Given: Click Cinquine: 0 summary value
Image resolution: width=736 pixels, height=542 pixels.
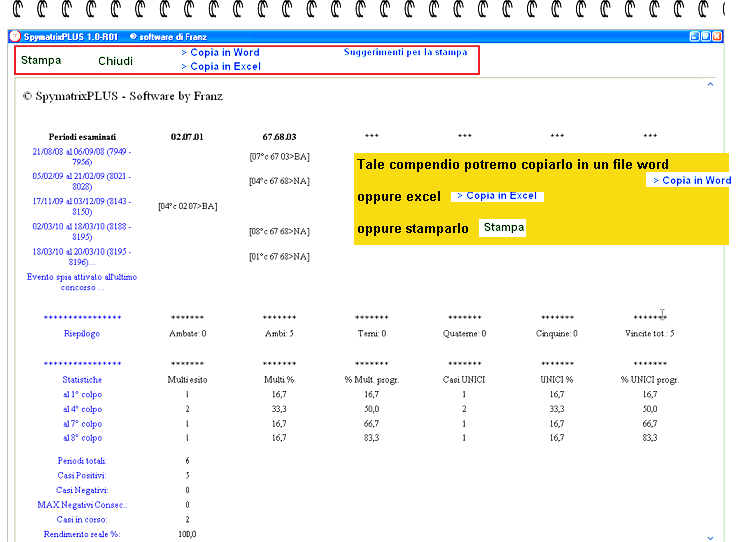Looking at the screenshot, I should point(557,334).
